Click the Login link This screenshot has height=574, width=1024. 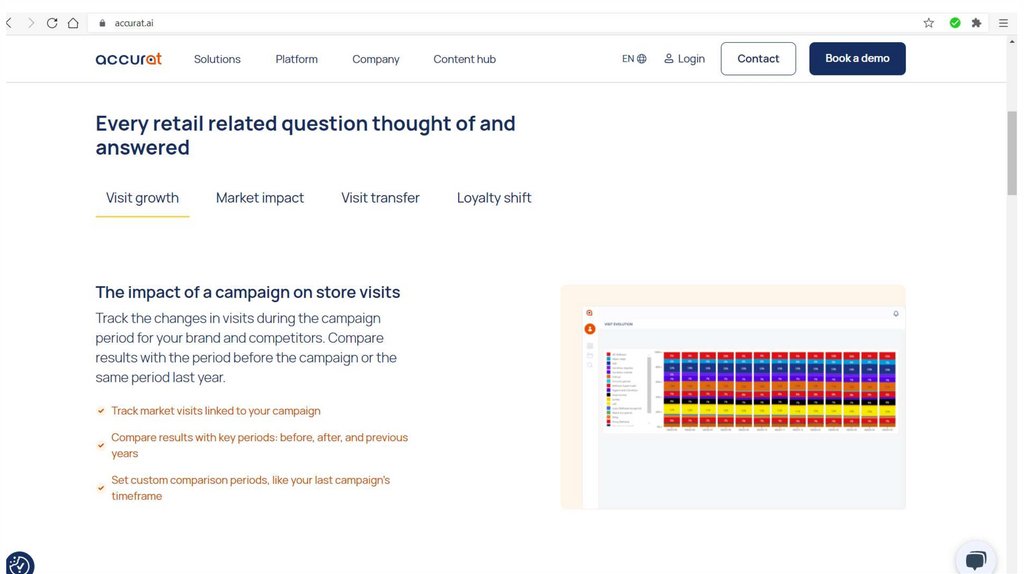[685, 59]
